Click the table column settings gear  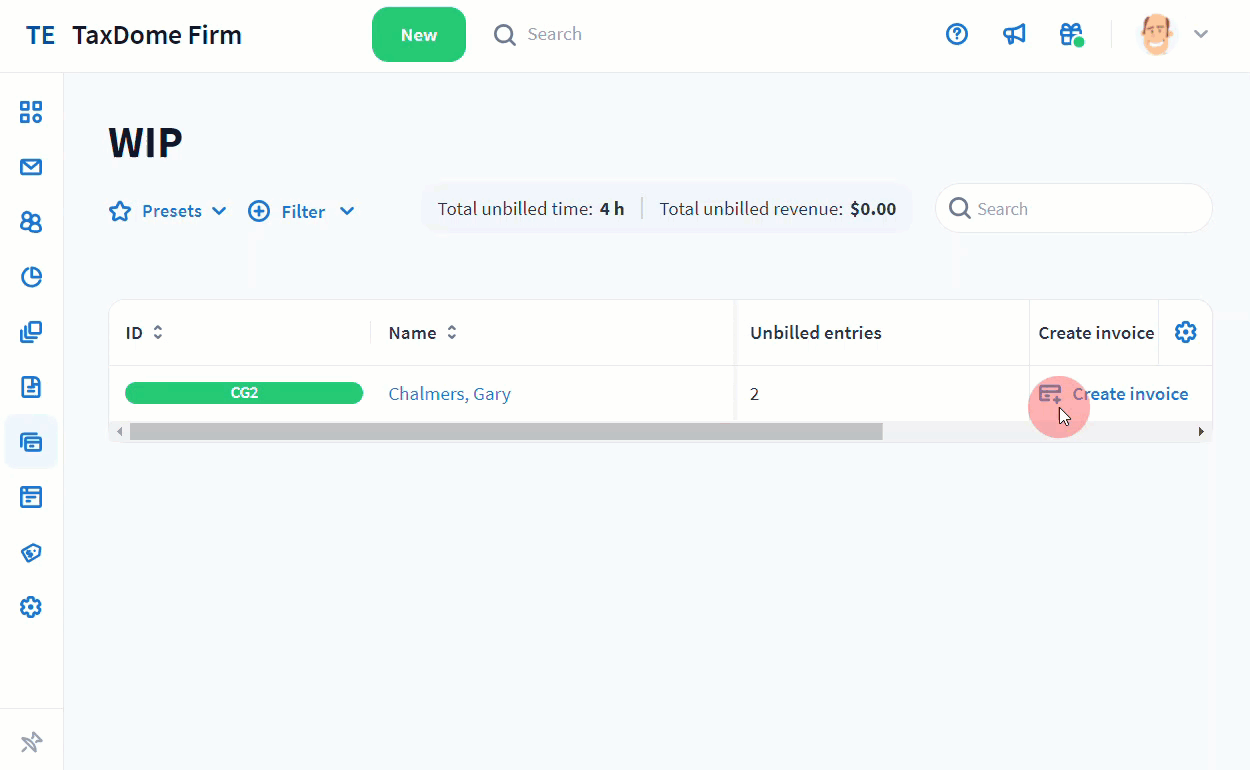(1185, 333)
